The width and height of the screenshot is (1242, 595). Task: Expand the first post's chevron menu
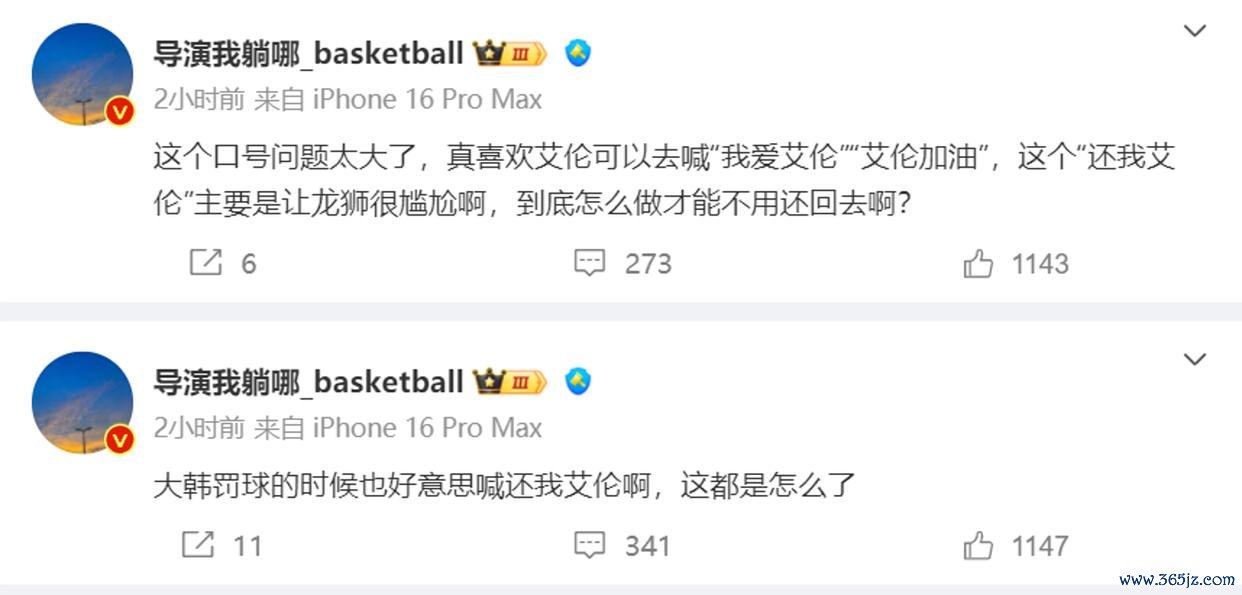pos(1195,31)
